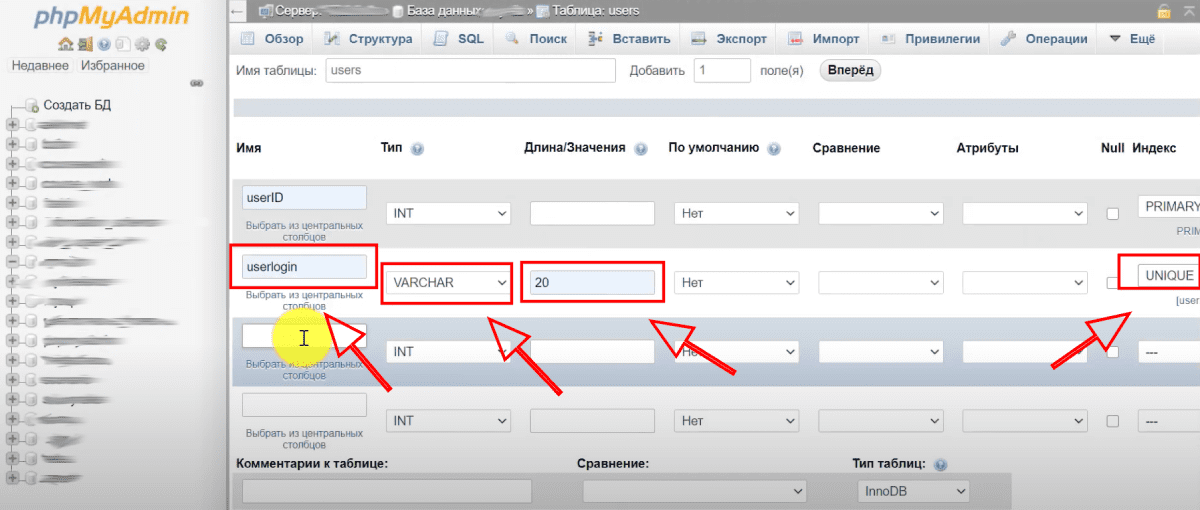This screenshot has width=1200, height=510.
Task: Open the collation dropdown in userlogin row
Action: pyautogui.click(x=880, y=283)
